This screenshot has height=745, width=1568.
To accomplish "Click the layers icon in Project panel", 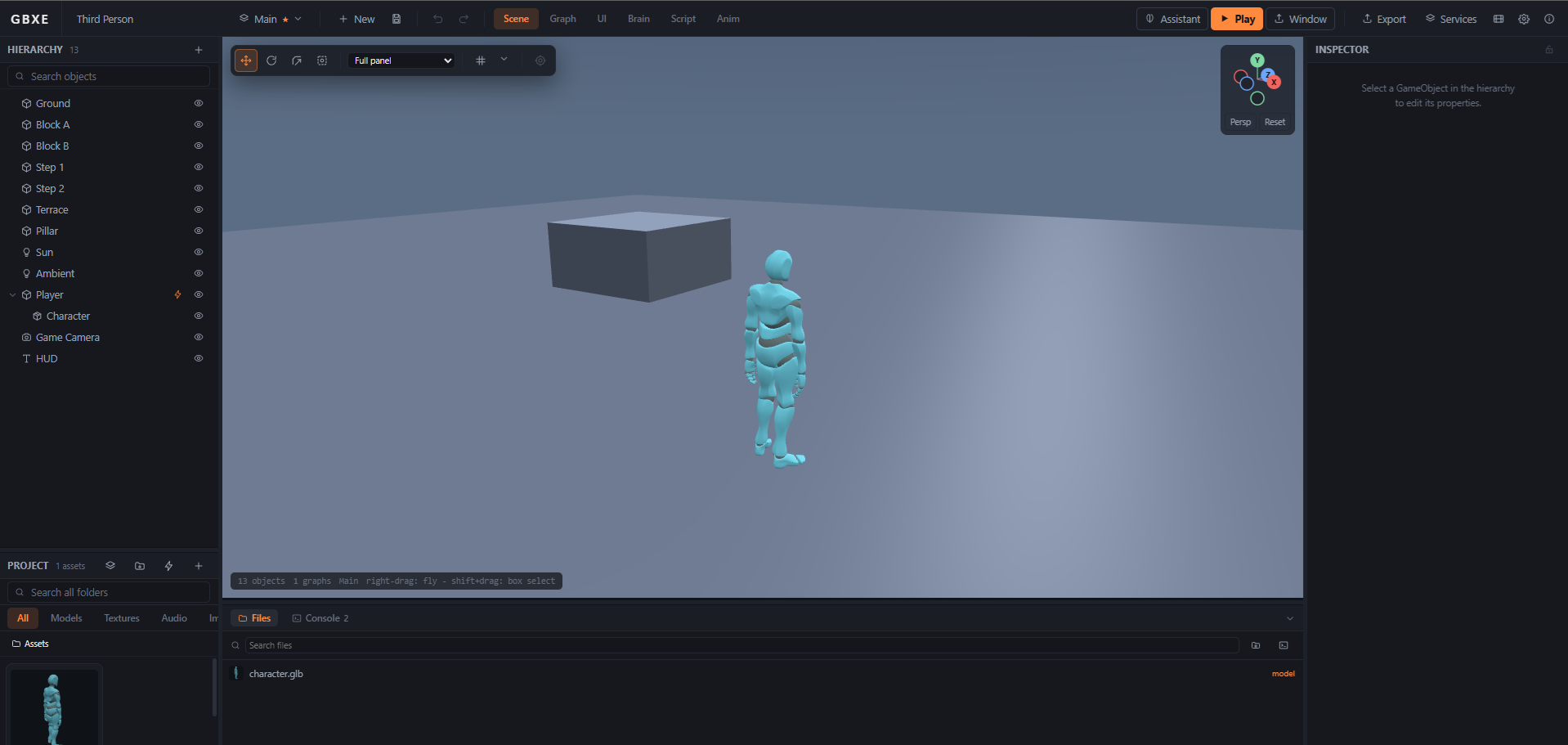I will tap(110, 566).
